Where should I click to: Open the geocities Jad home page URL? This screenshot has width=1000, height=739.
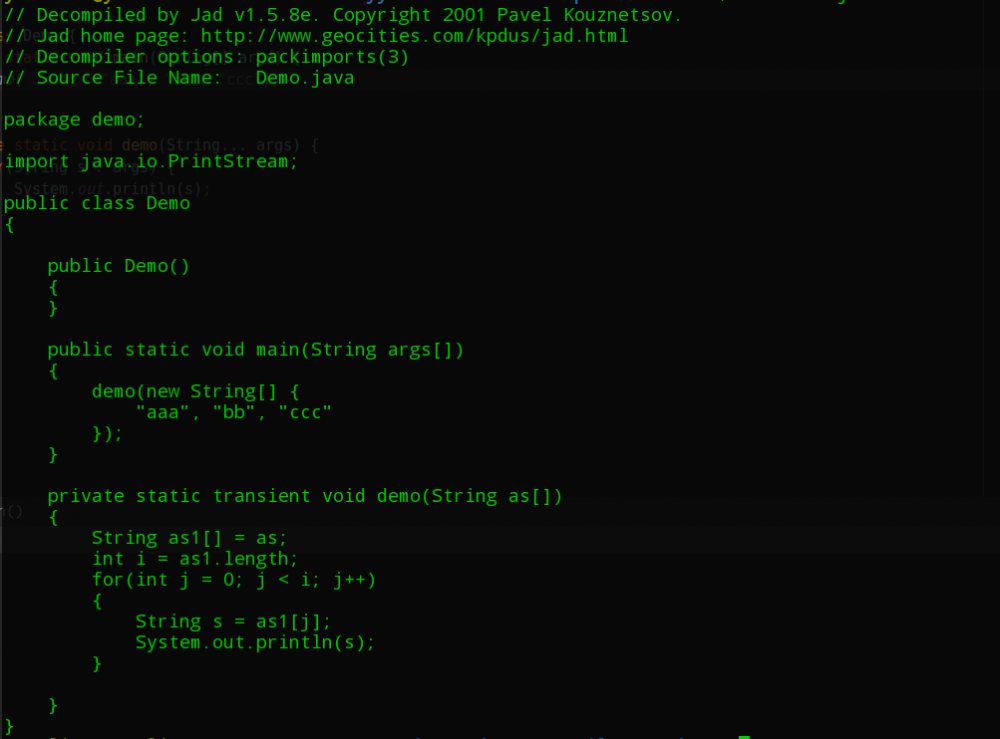coord(415,36)
